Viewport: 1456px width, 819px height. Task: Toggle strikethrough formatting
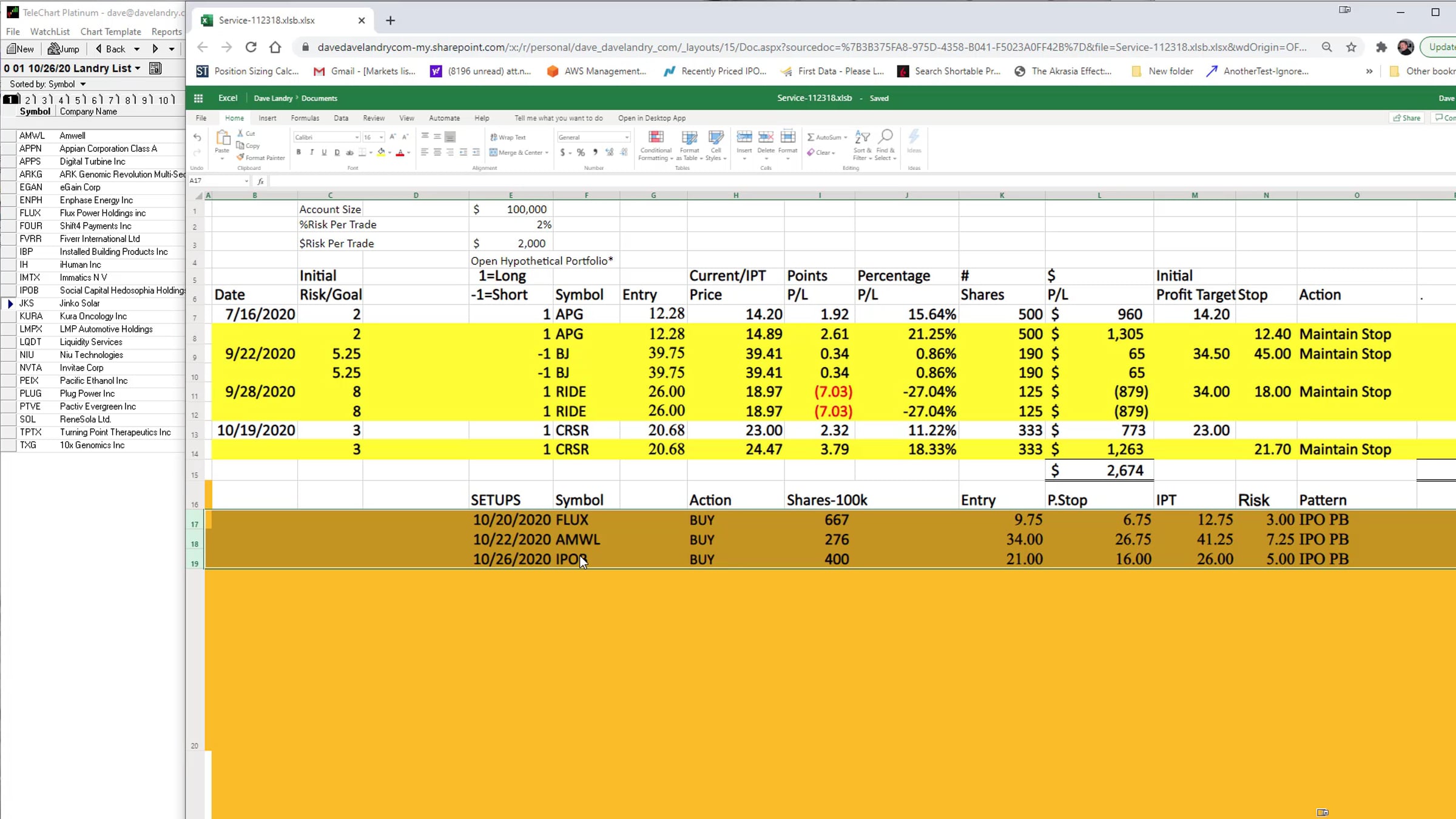(349, 152)
